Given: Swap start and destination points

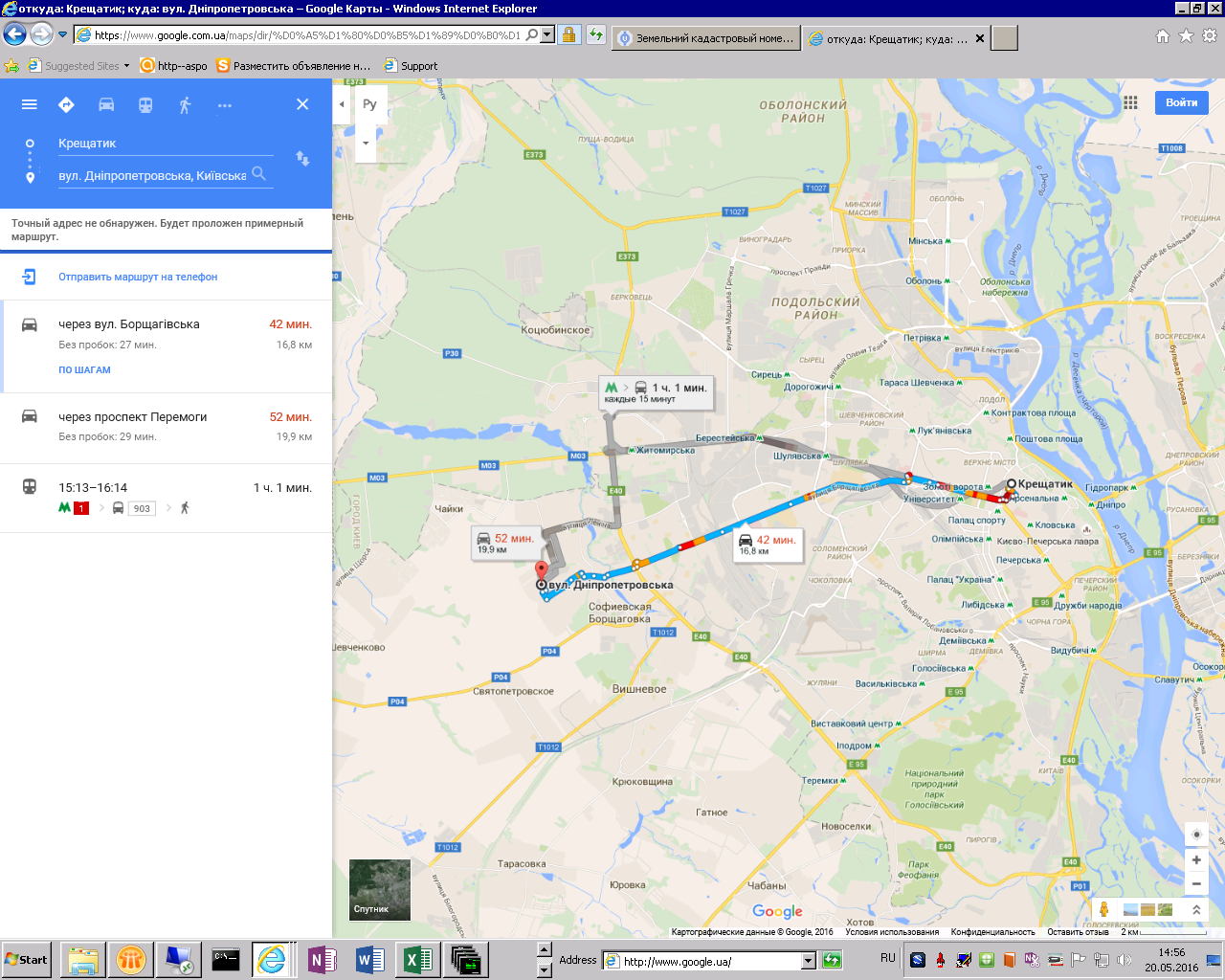Looking at the screenshot, I should coord(302,159).
